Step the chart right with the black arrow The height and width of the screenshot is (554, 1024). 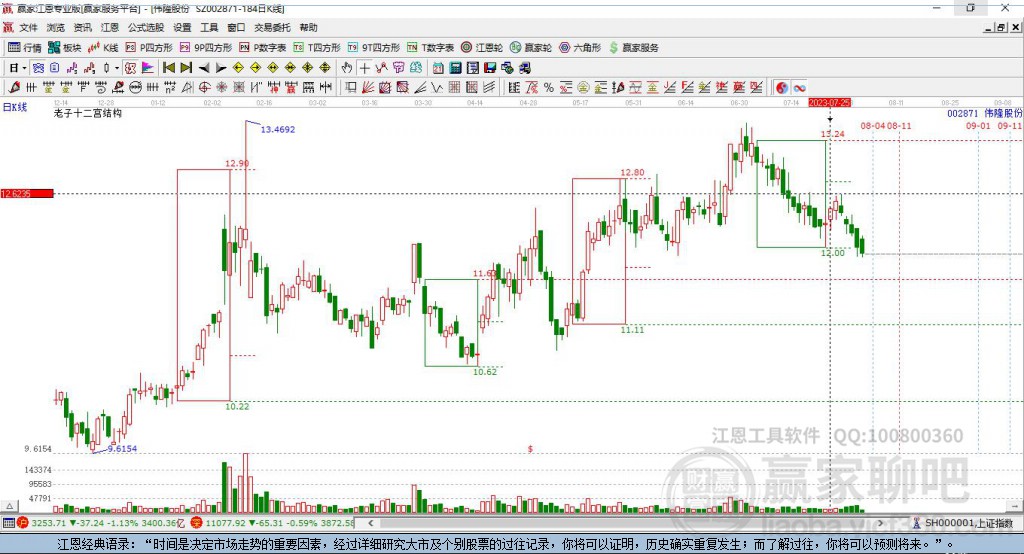click(x=221, y=68)
